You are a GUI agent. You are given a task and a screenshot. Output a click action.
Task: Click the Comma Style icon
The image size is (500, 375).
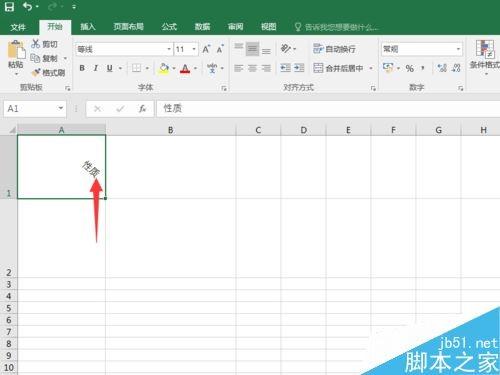(x=423, y=68)
